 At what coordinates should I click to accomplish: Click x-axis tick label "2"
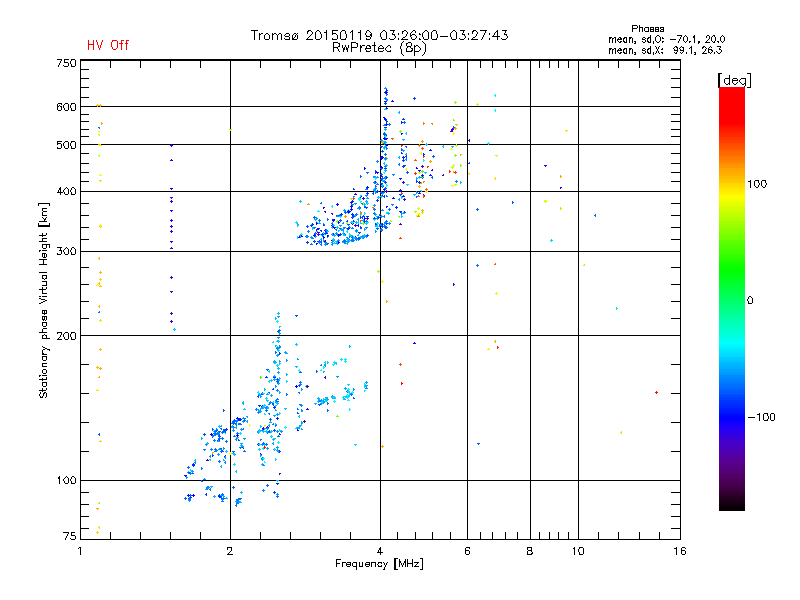(x=230, y=551)
